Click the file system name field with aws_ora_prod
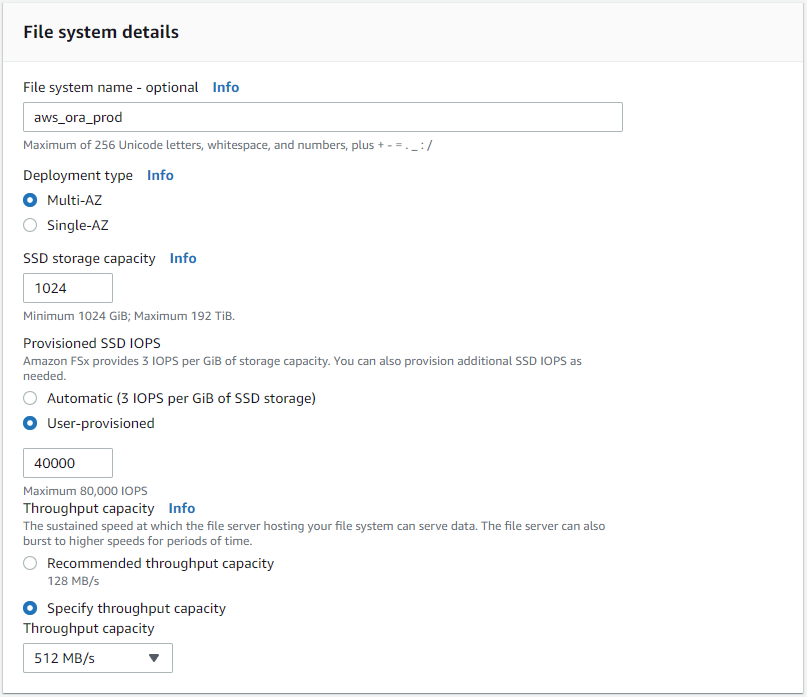This screenshot has width=807, height=697. (322, 117)
